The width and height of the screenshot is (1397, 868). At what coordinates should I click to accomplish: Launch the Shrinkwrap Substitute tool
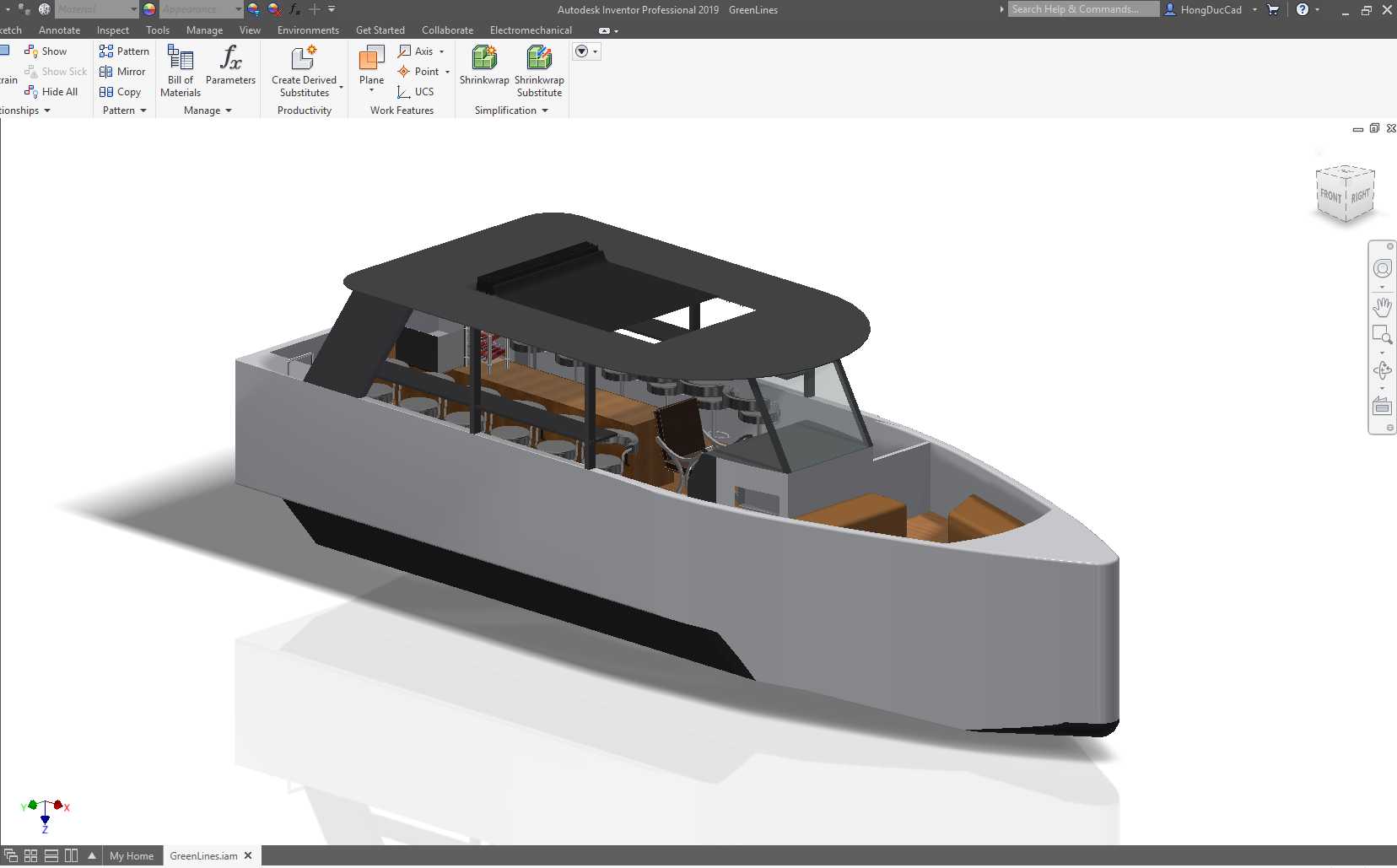(539, 71)
